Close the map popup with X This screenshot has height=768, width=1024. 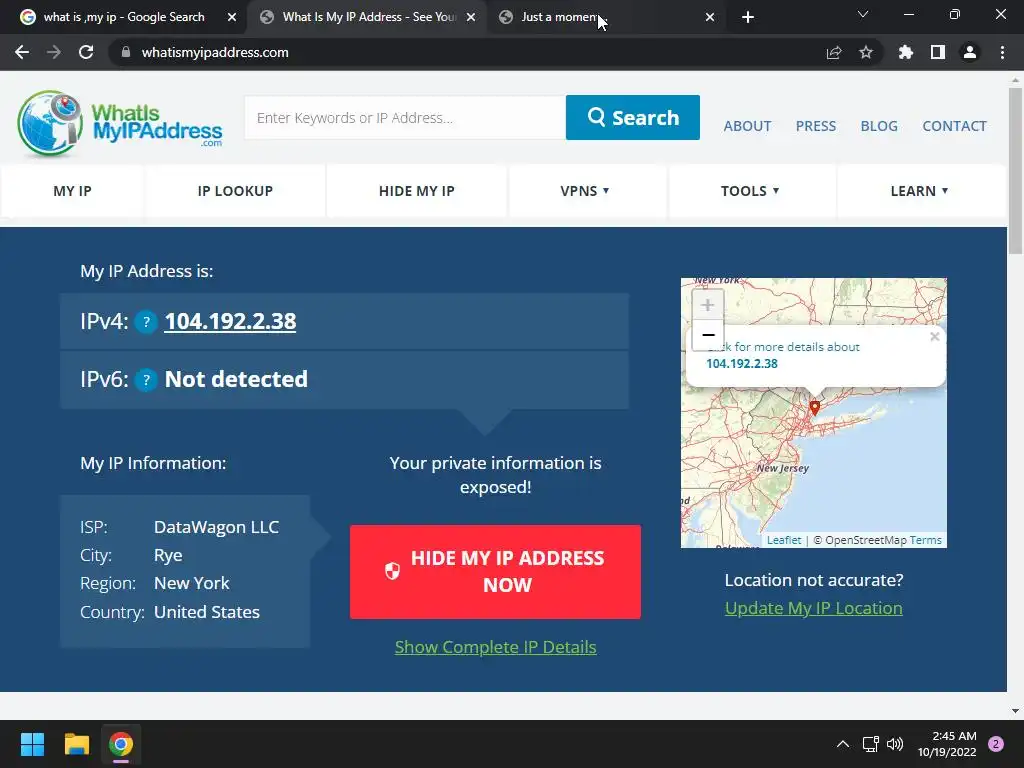pyautogui.click(x=935, y=336)
